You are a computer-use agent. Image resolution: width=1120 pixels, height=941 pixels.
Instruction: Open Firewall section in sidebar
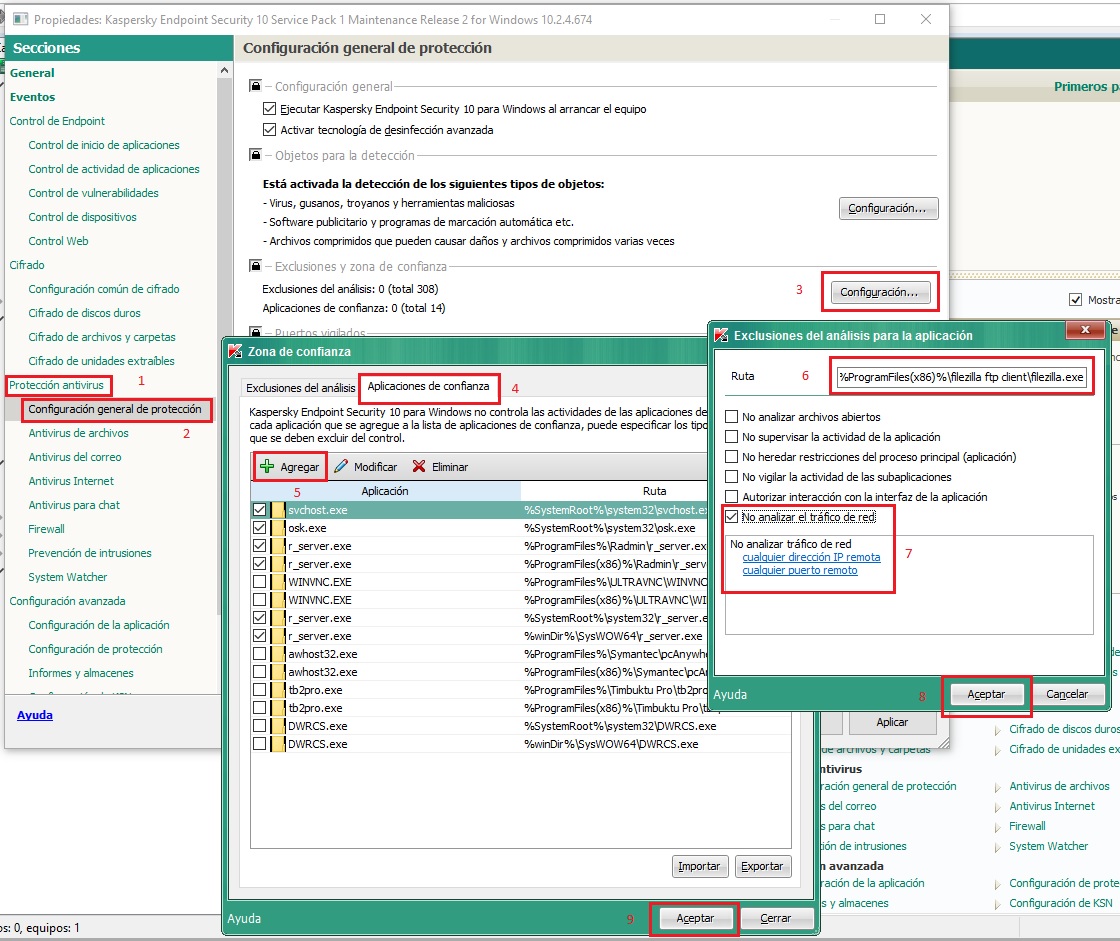46,529
